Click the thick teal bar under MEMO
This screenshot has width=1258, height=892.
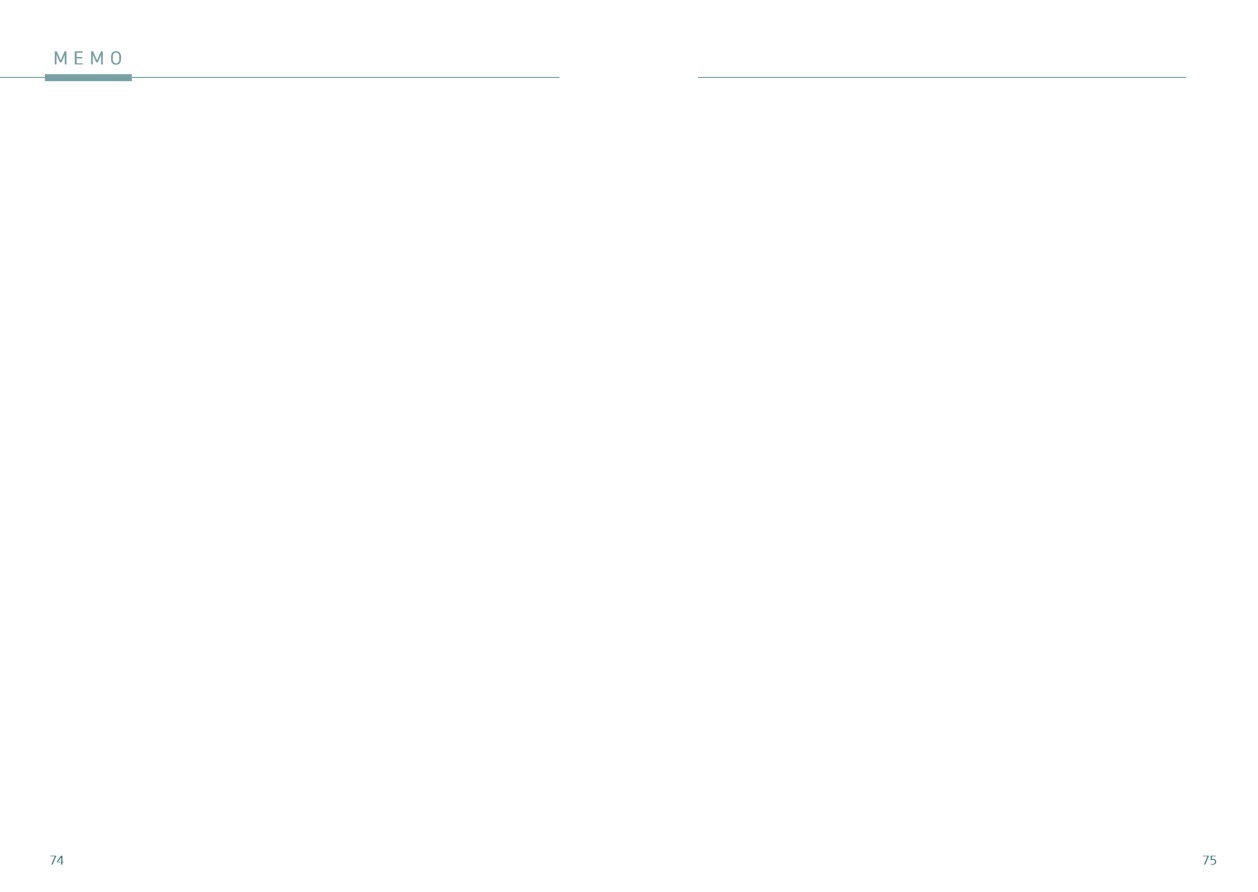point(88,77)
